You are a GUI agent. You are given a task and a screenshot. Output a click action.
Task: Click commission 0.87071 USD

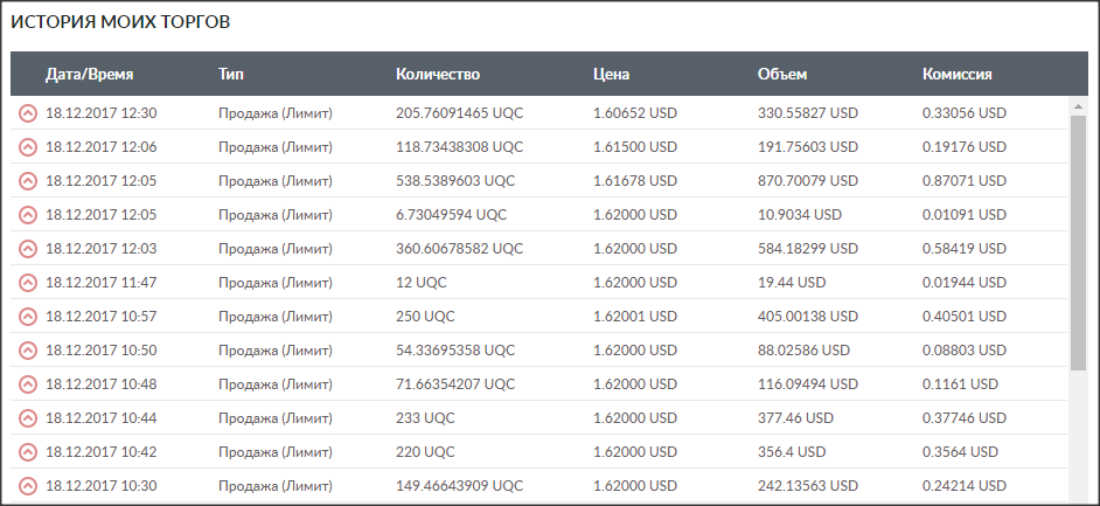coord(964,180)
